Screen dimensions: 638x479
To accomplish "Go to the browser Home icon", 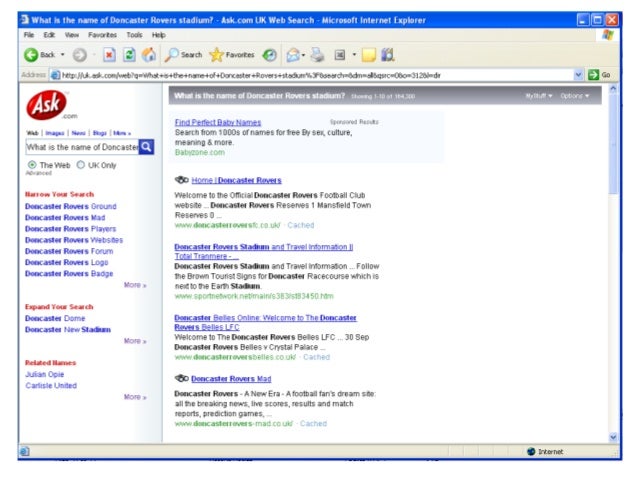I will click(x=149, y=54).
